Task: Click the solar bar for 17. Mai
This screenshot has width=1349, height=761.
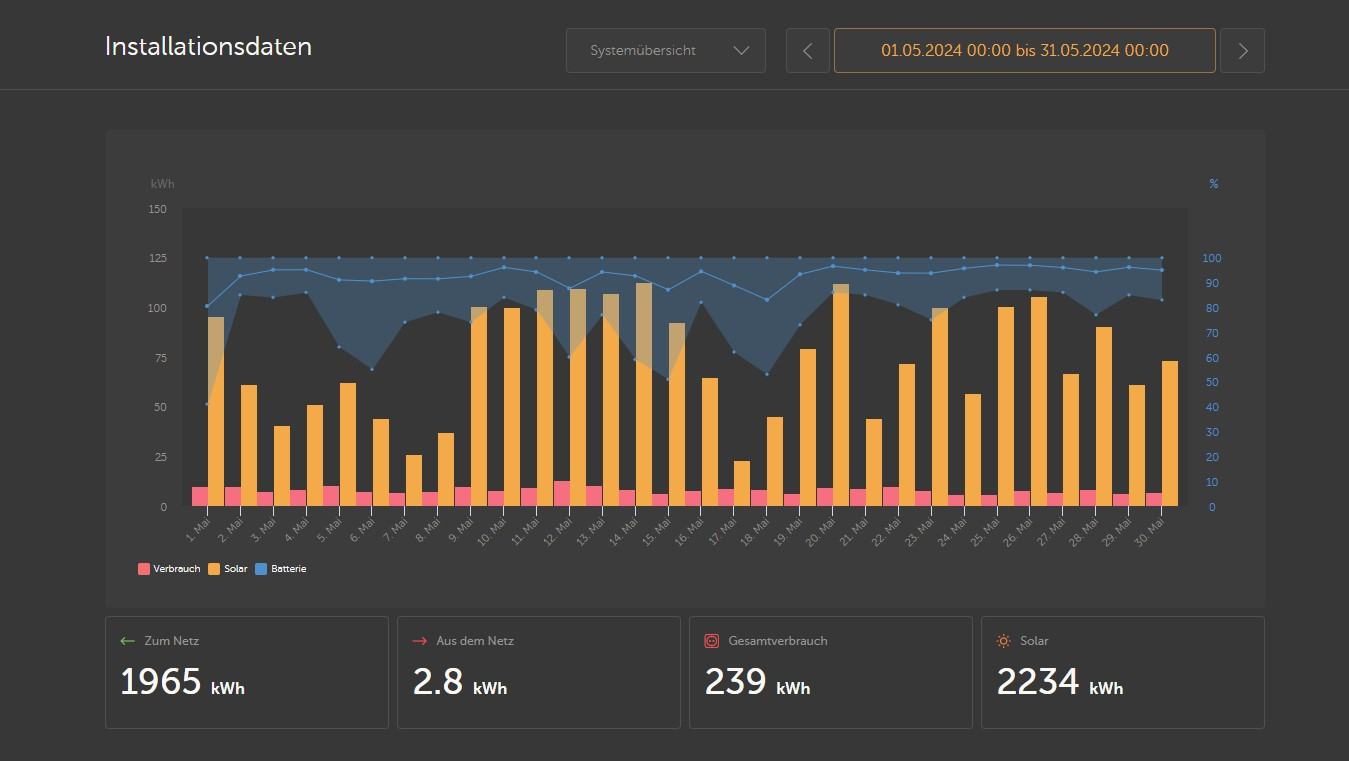Action: coord(742,483)
